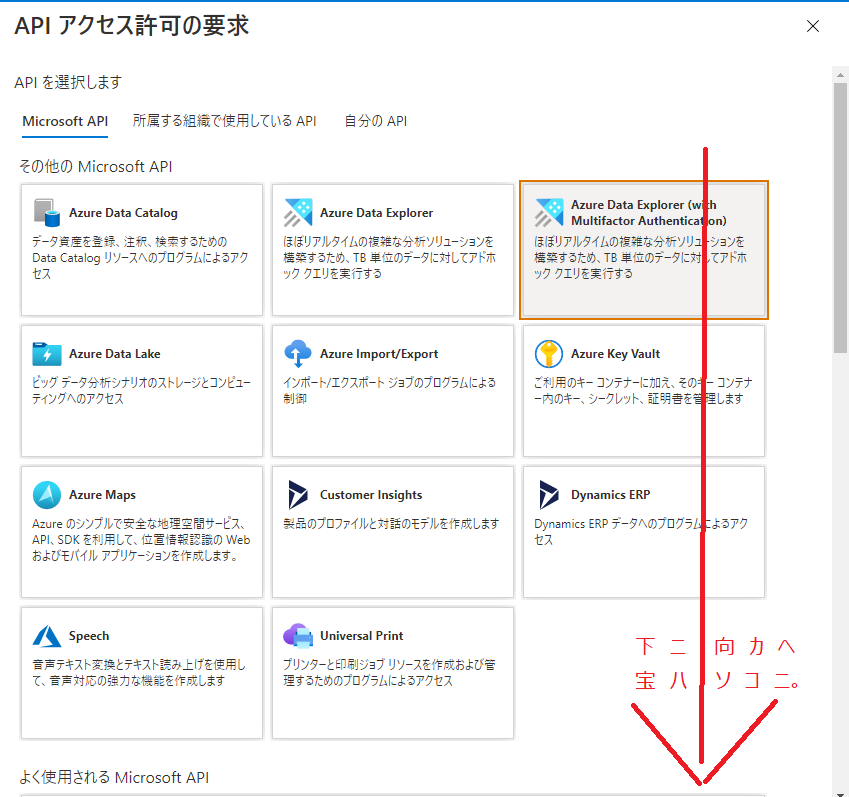Close the API アクセス許可の要求 dialog
The height and width of the screenshot is (797, 849).
tap(813, 26)
